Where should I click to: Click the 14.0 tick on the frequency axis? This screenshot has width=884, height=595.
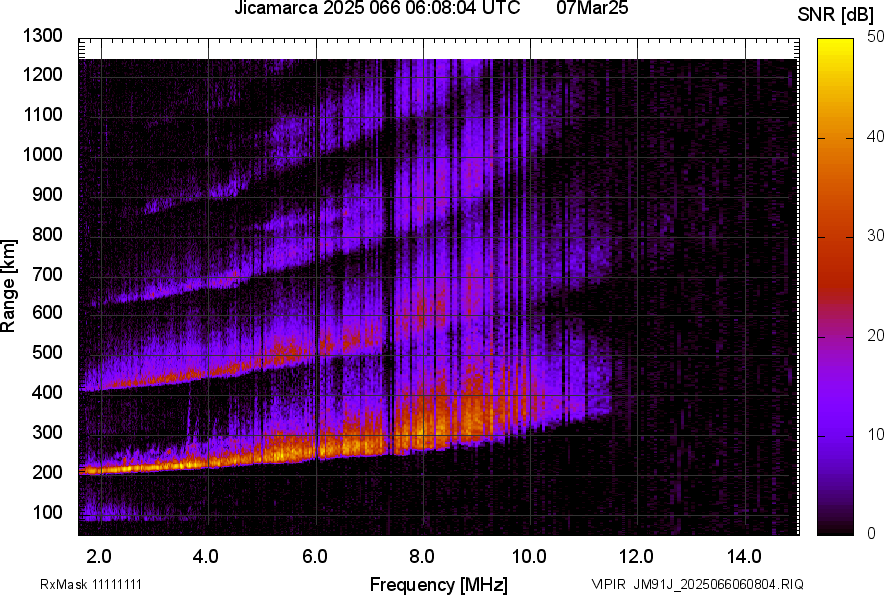point(744,555)
